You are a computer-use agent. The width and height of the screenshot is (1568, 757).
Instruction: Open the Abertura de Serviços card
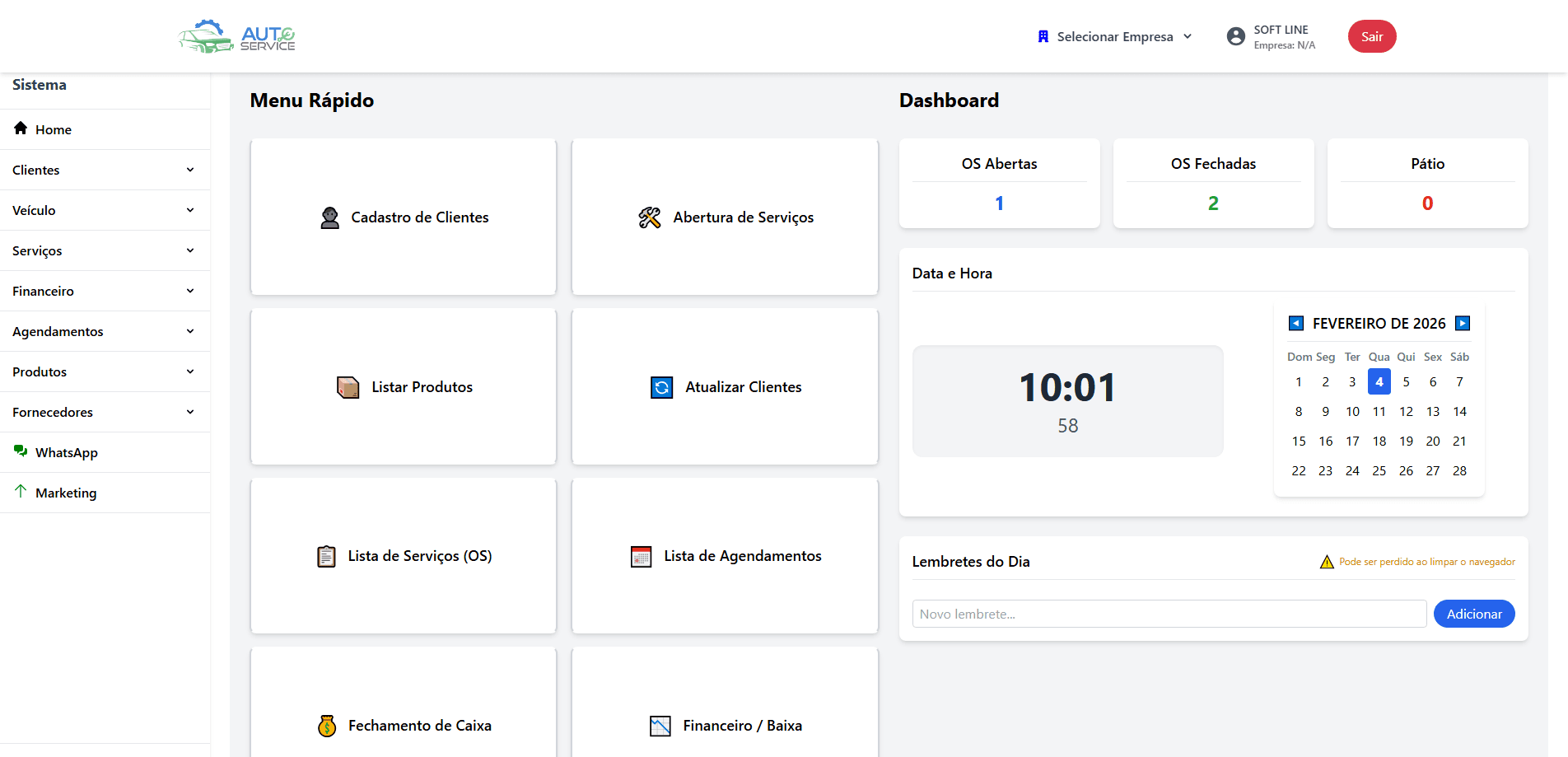[x=726, y=217]
